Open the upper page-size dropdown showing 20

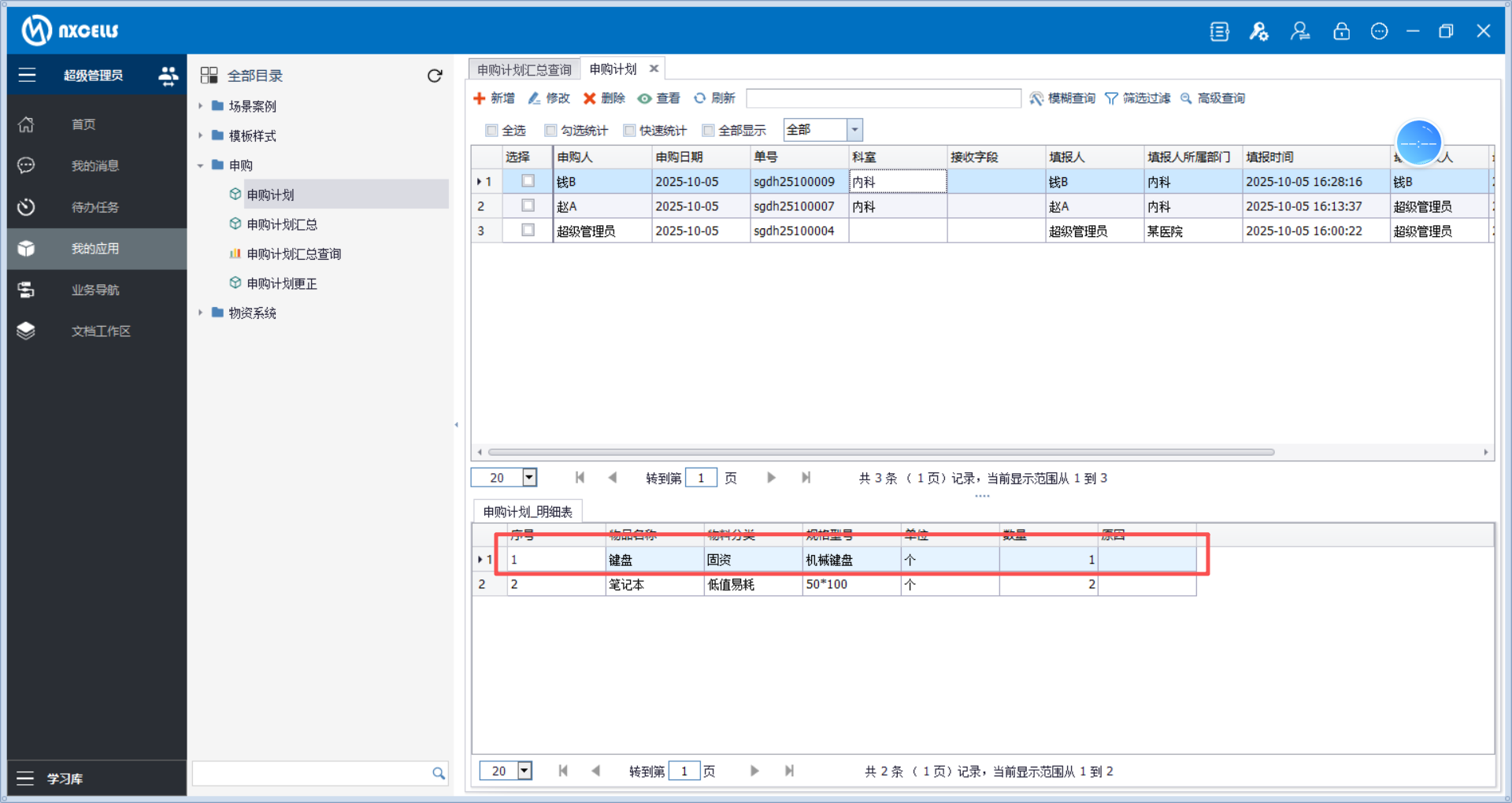tap(529, 477)
